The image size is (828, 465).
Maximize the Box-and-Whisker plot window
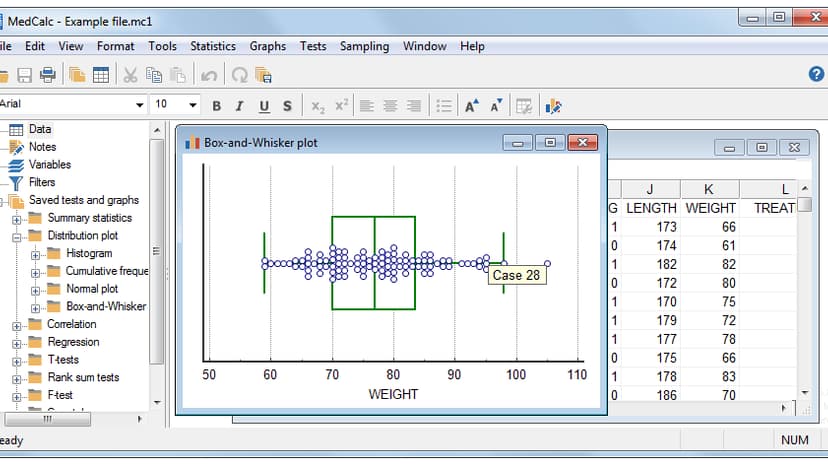550,143
